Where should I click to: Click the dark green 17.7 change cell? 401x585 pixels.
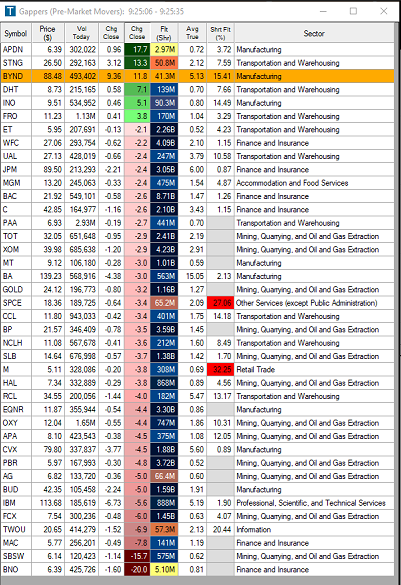click(137, 50)
